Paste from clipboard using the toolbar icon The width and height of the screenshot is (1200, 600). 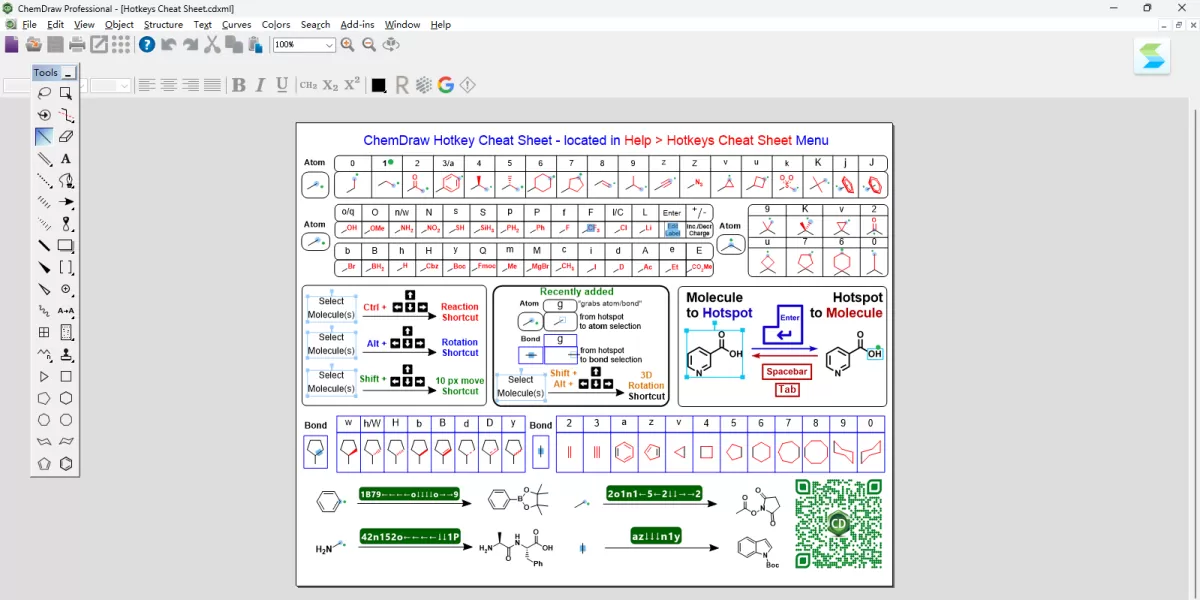[x=256, y=44]
